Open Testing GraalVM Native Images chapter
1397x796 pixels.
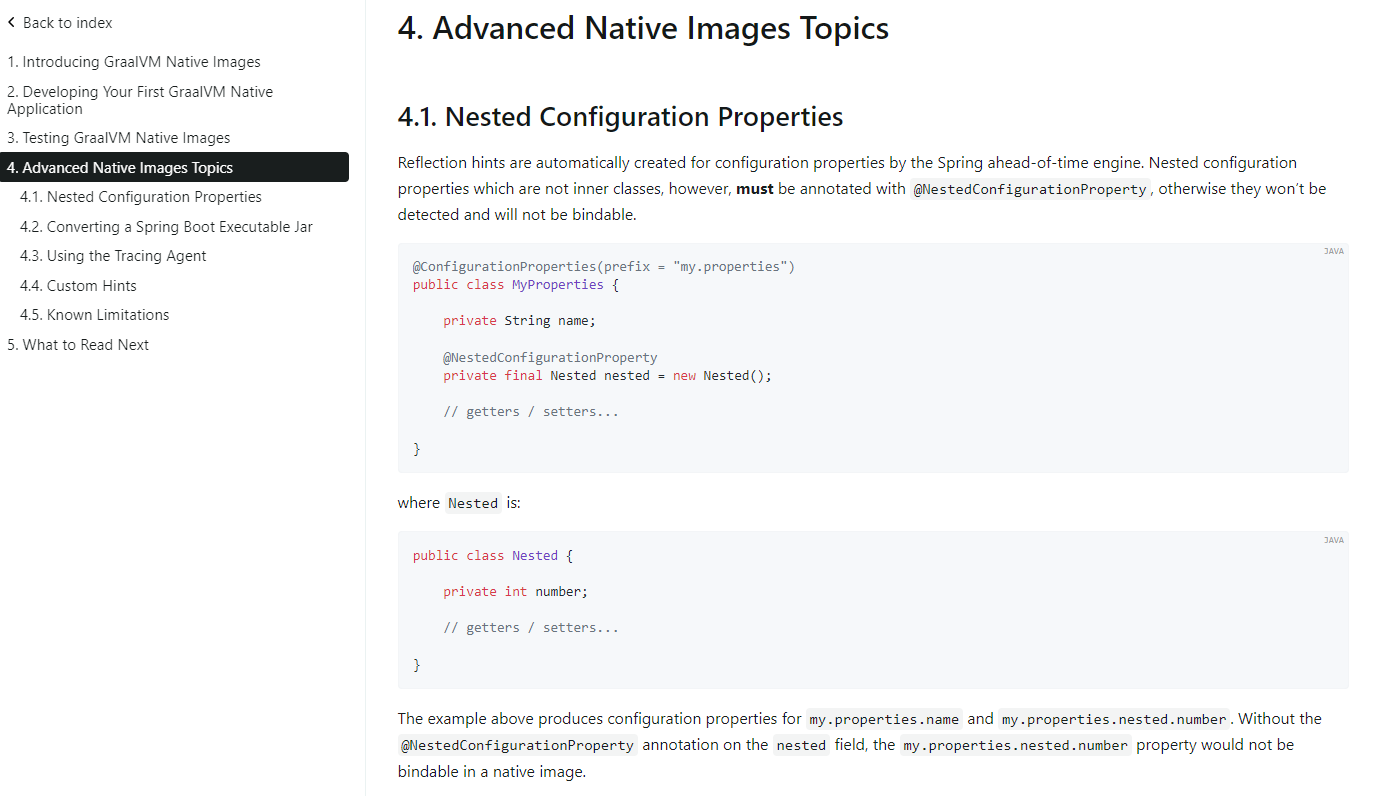click(x=118, y=138)
